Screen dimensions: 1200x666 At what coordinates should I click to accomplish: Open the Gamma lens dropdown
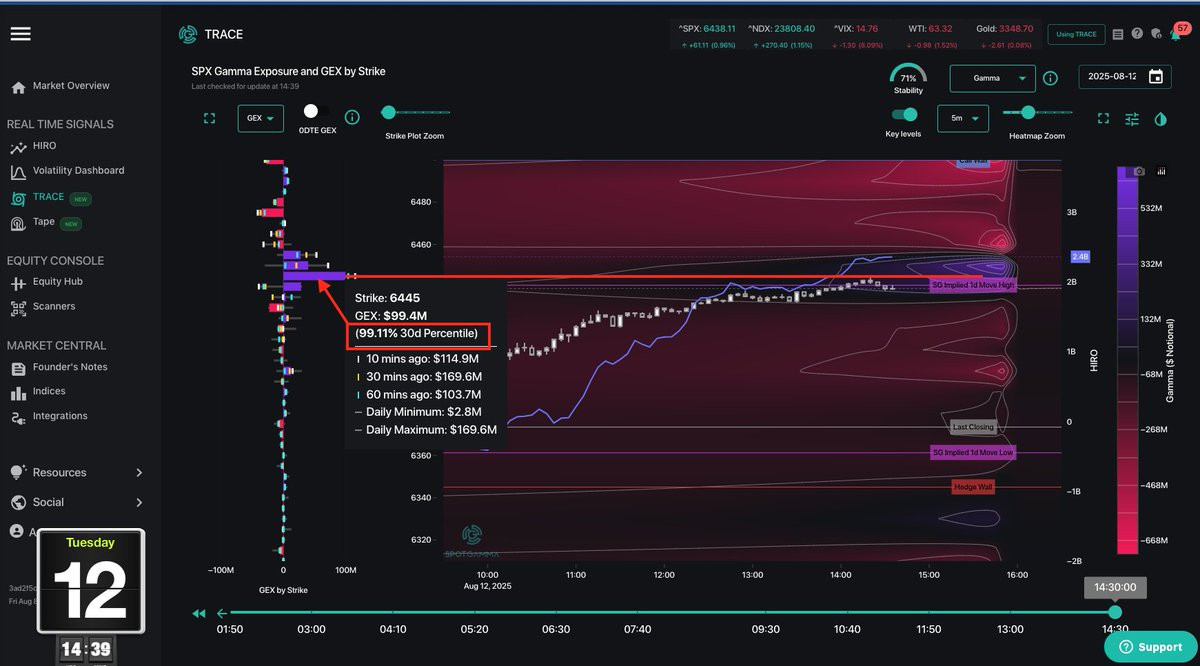click(x=991, y=78)
